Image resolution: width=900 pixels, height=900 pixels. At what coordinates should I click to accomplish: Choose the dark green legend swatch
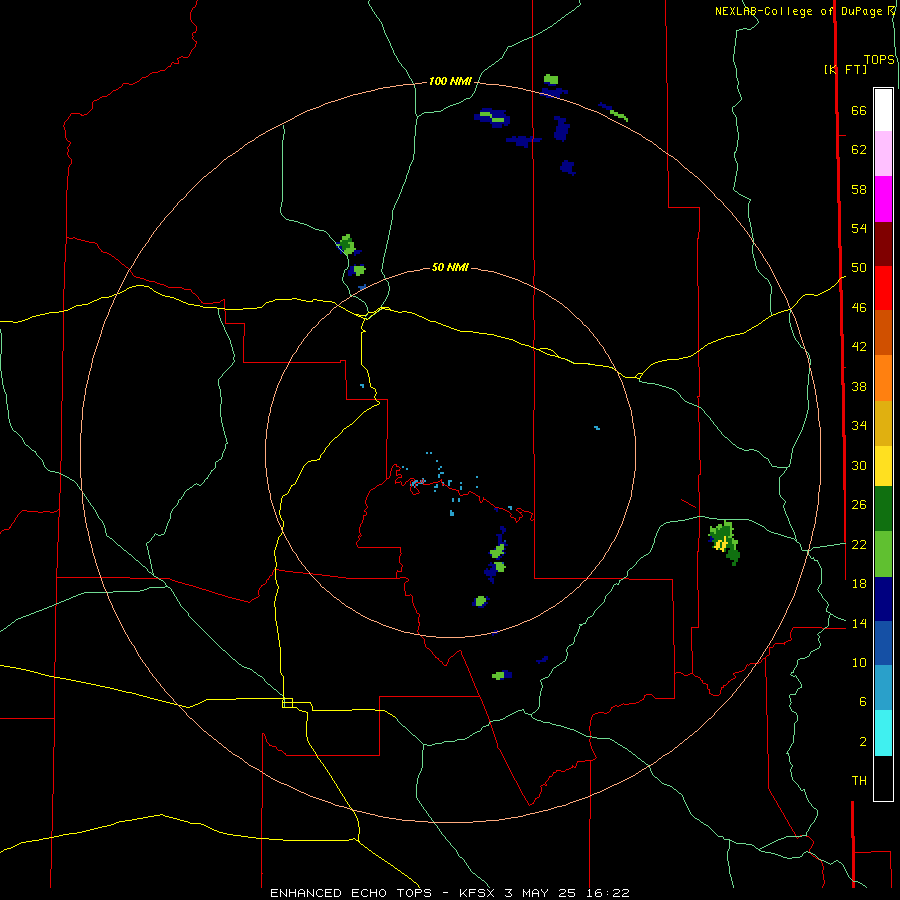(x=883, y=509)
